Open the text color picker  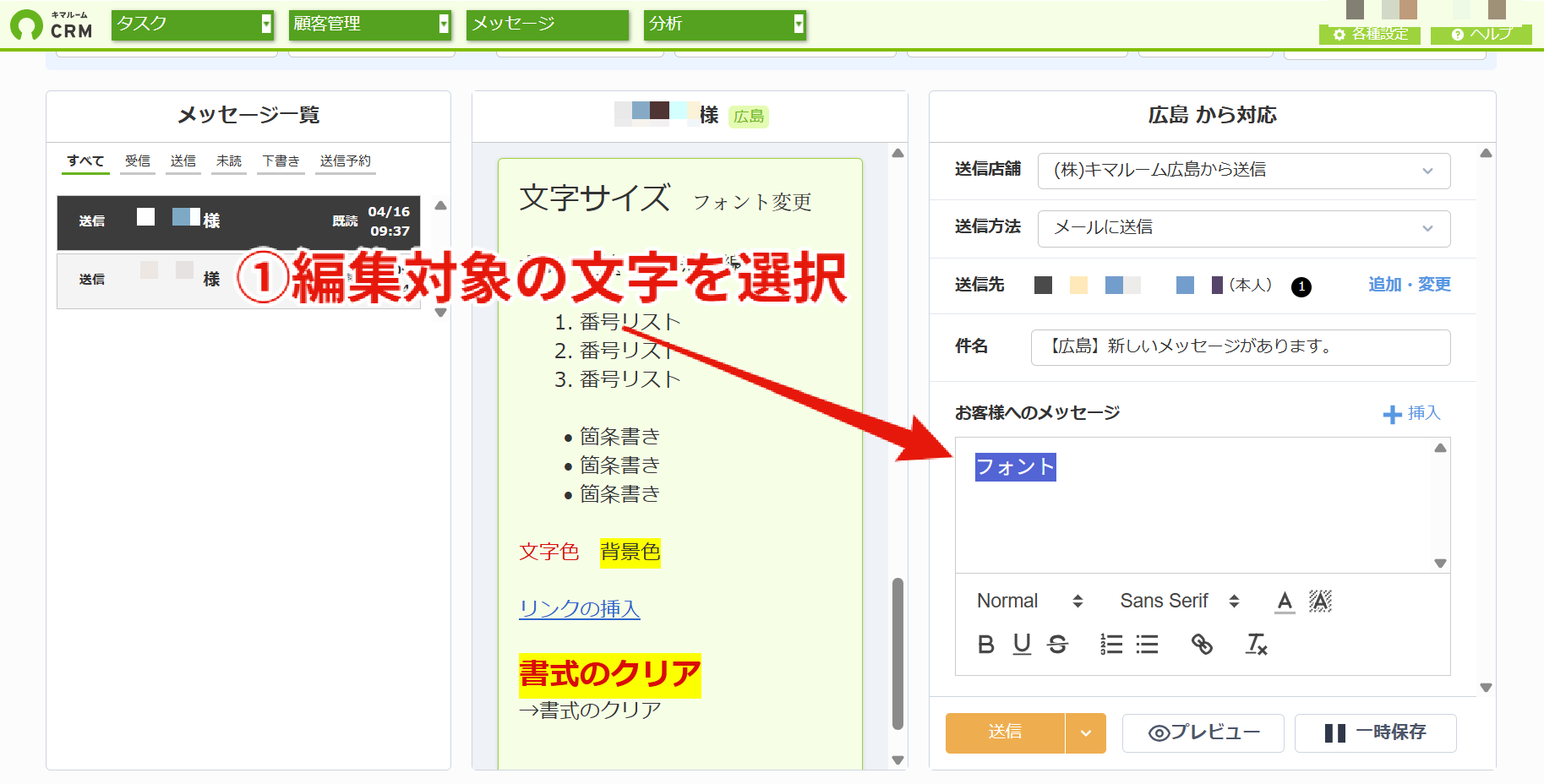pyautogui.click(x=1285, y=601)
